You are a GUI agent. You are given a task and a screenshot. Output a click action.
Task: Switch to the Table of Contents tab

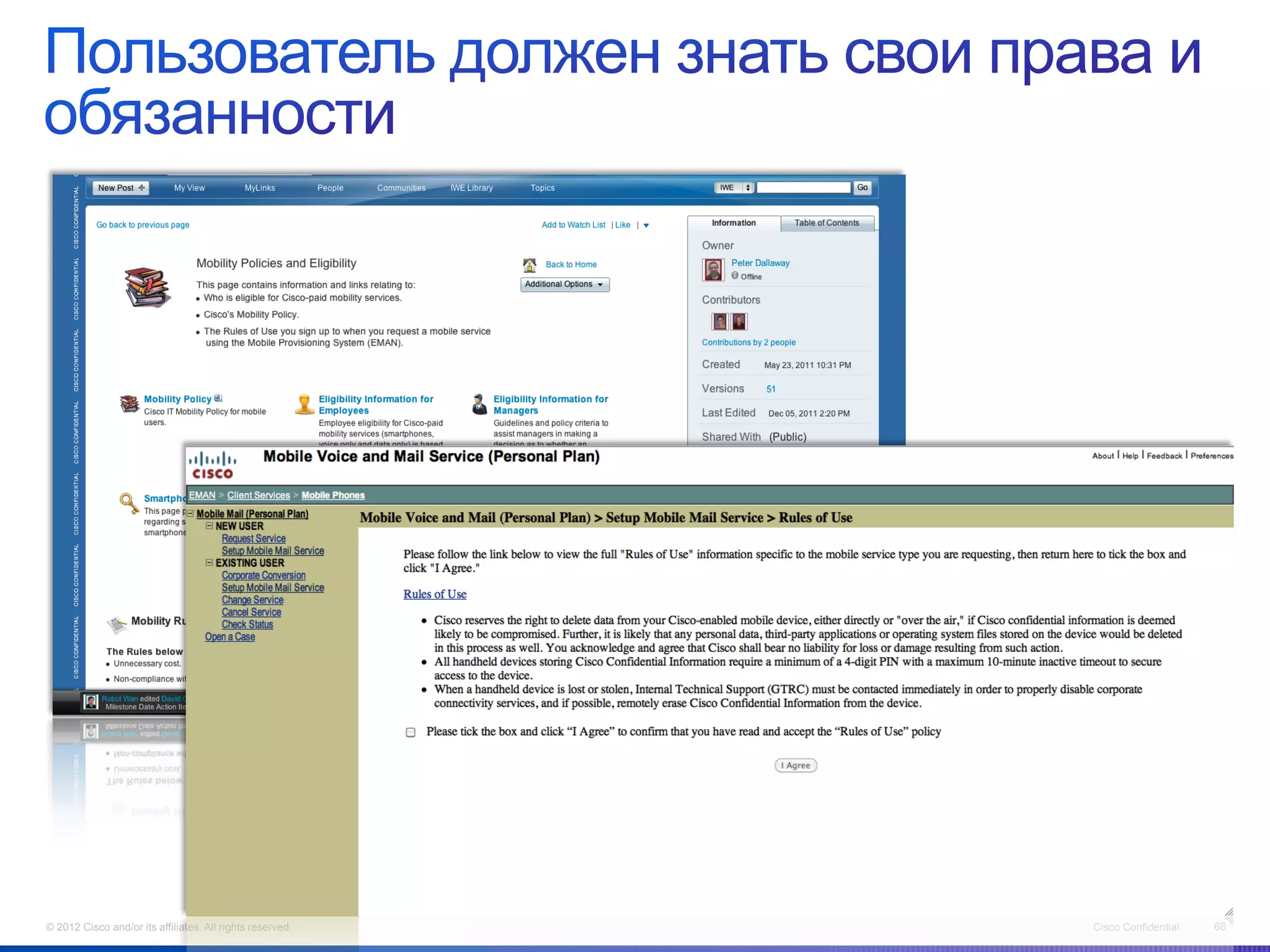pos(827,223)
